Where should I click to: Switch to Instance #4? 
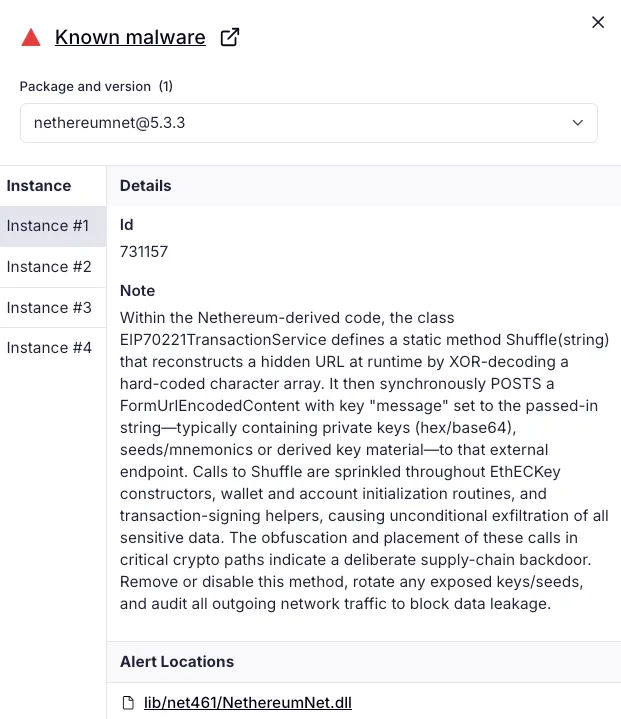[x=53, y=348]
